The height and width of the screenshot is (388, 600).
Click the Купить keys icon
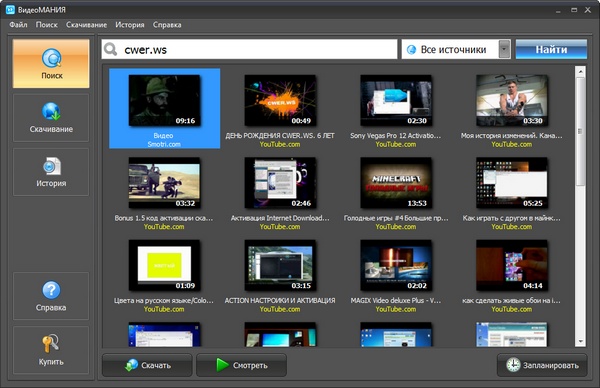click(x=51, y=343)
